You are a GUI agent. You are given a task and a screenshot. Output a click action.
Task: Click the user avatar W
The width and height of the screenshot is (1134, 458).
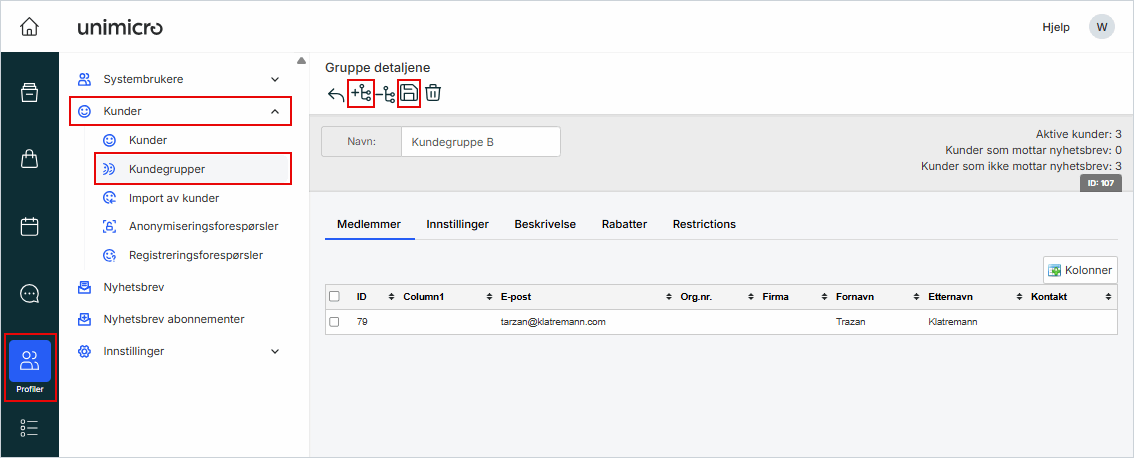pos(1101,27)
